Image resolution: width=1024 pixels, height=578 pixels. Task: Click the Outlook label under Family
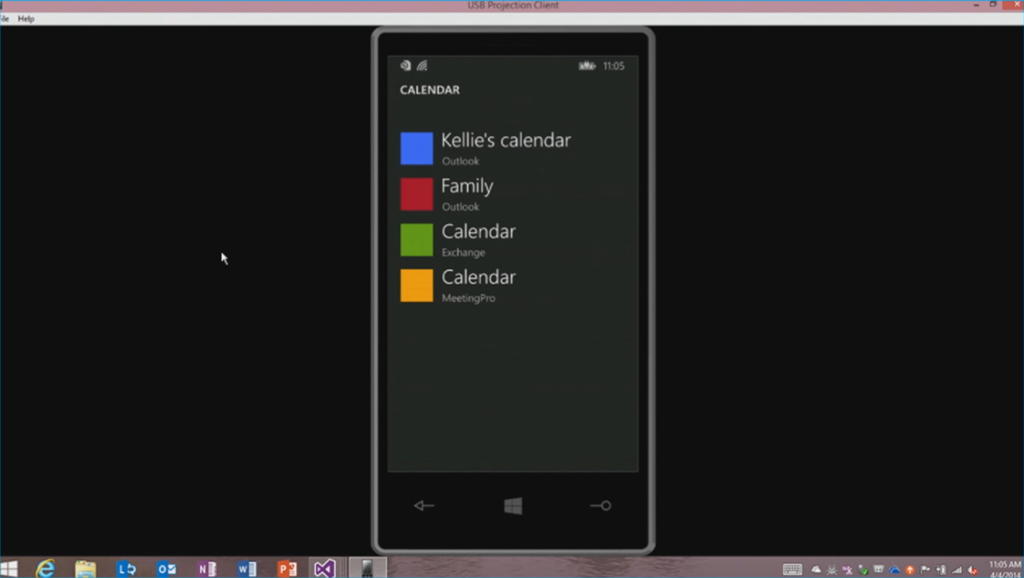tap(460, 207)
